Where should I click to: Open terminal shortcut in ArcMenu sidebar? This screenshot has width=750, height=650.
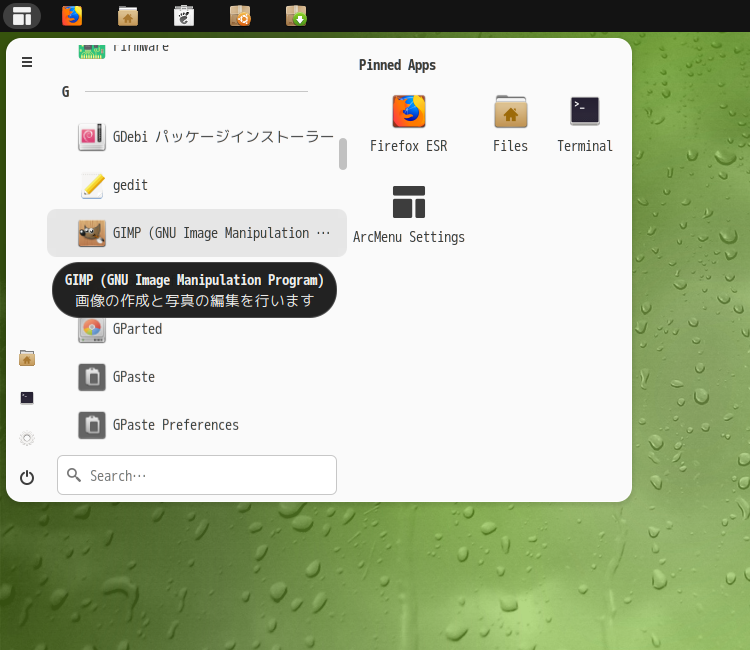[27, 398]
